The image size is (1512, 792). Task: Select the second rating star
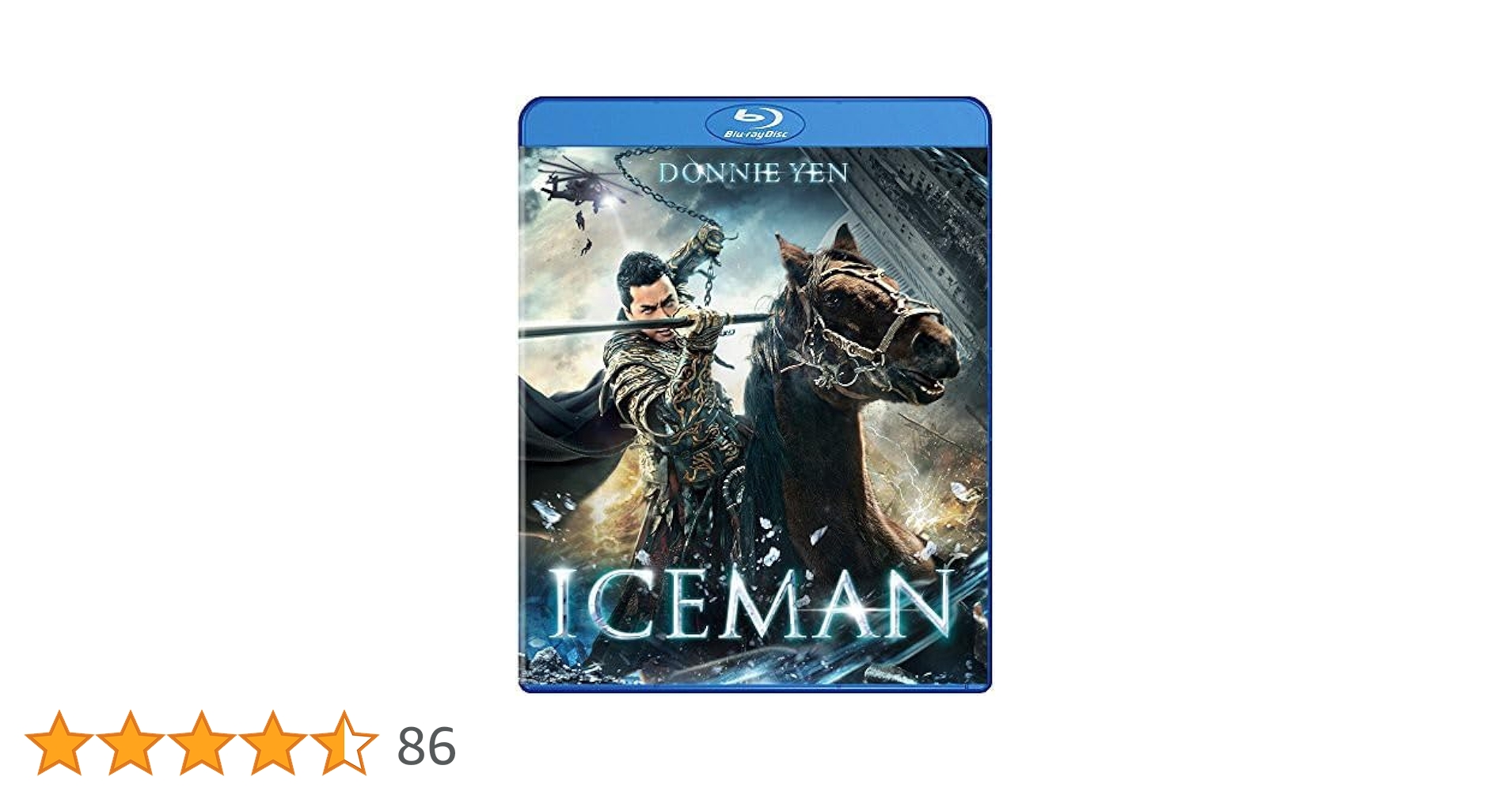[x=131, y=743]
